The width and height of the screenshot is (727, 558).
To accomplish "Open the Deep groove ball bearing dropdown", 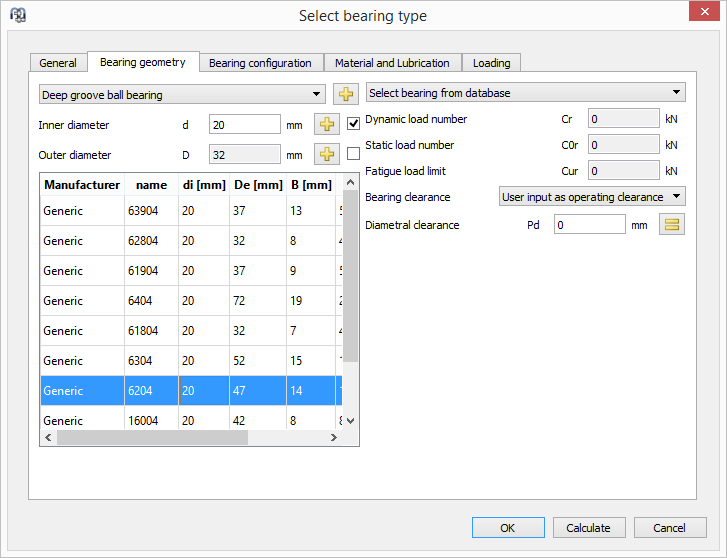I will coord(182,94).
